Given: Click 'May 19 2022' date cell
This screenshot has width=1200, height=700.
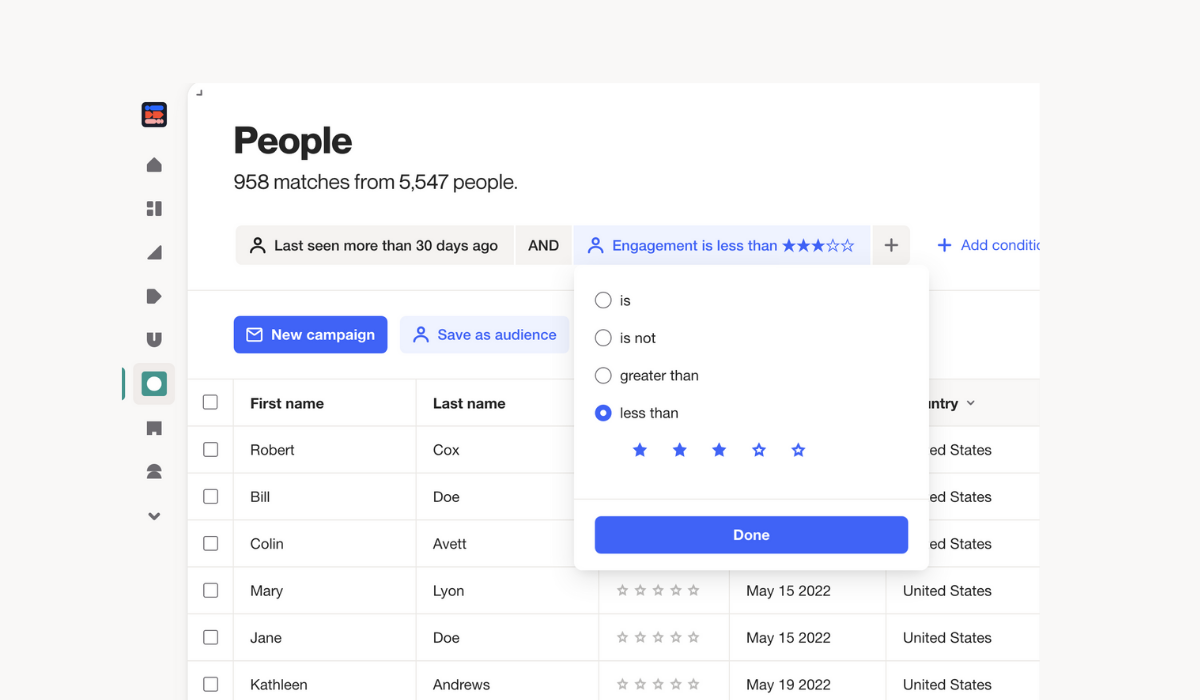Looking at the screenshot, I should click(788, 685).
